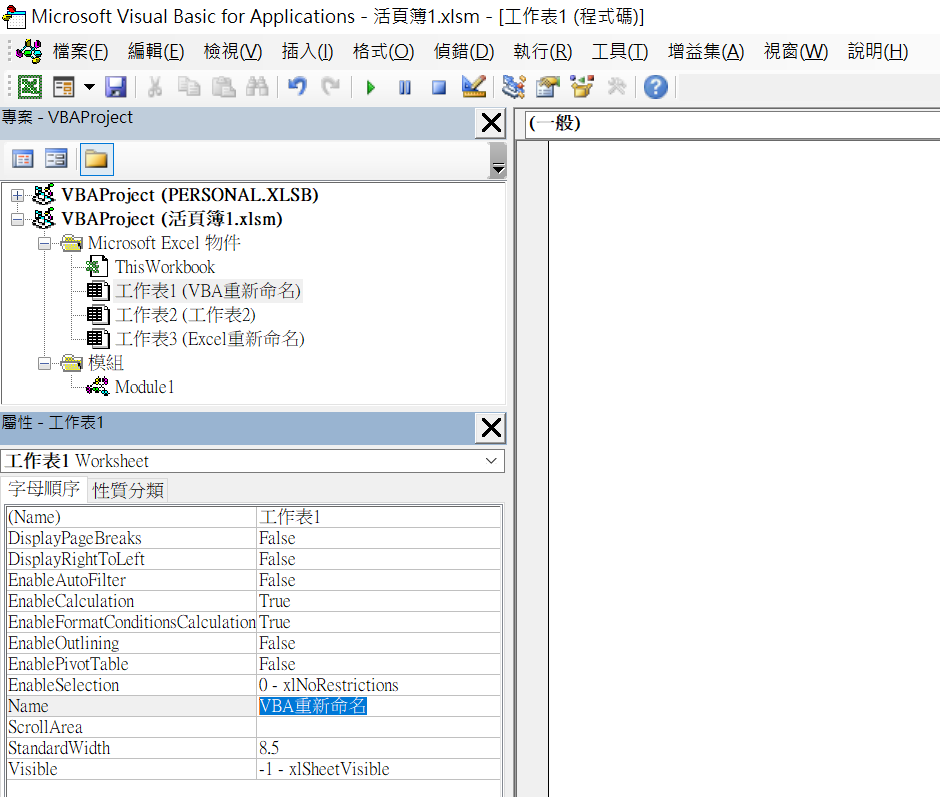Close the Properties 工作表1 pane
The width and height of the screenshot is (940, 797).
tap(491, 428)
